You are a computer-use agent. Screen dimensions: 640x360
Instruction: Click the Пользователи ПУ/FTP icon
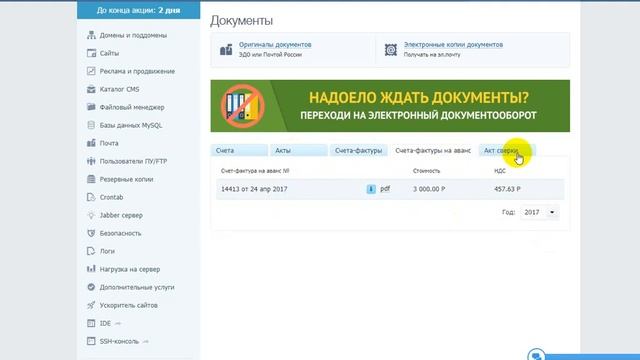click(x=91, y=161)
